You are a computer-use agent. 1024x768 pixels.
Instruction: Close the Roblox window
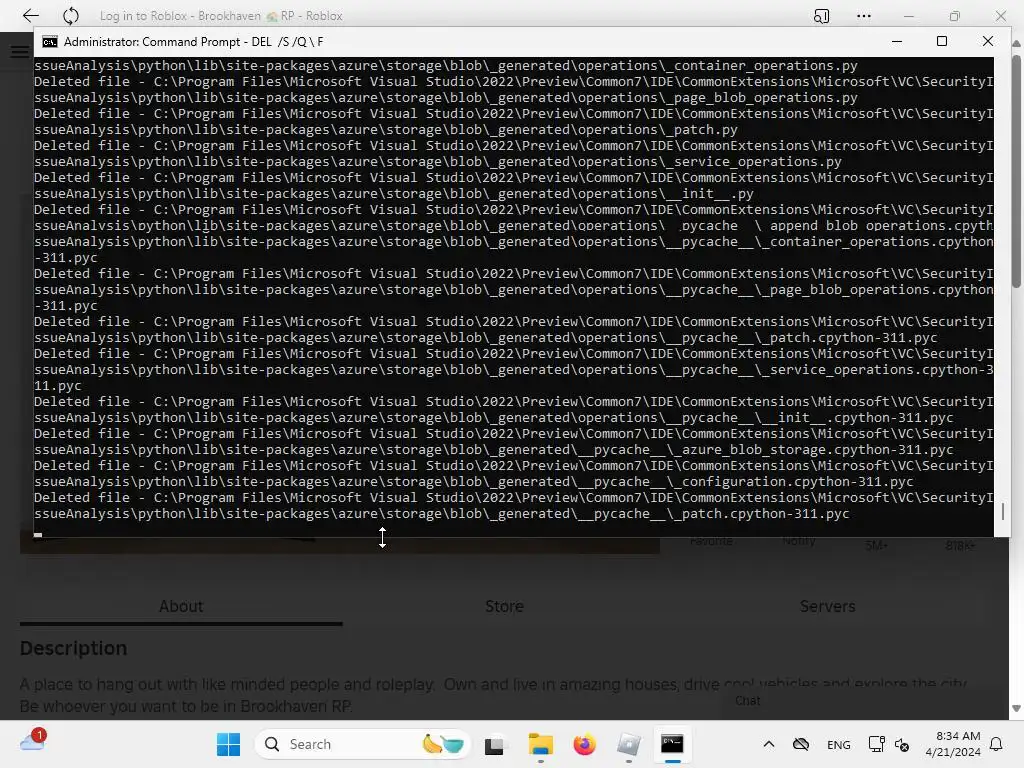coord(1000,16)
